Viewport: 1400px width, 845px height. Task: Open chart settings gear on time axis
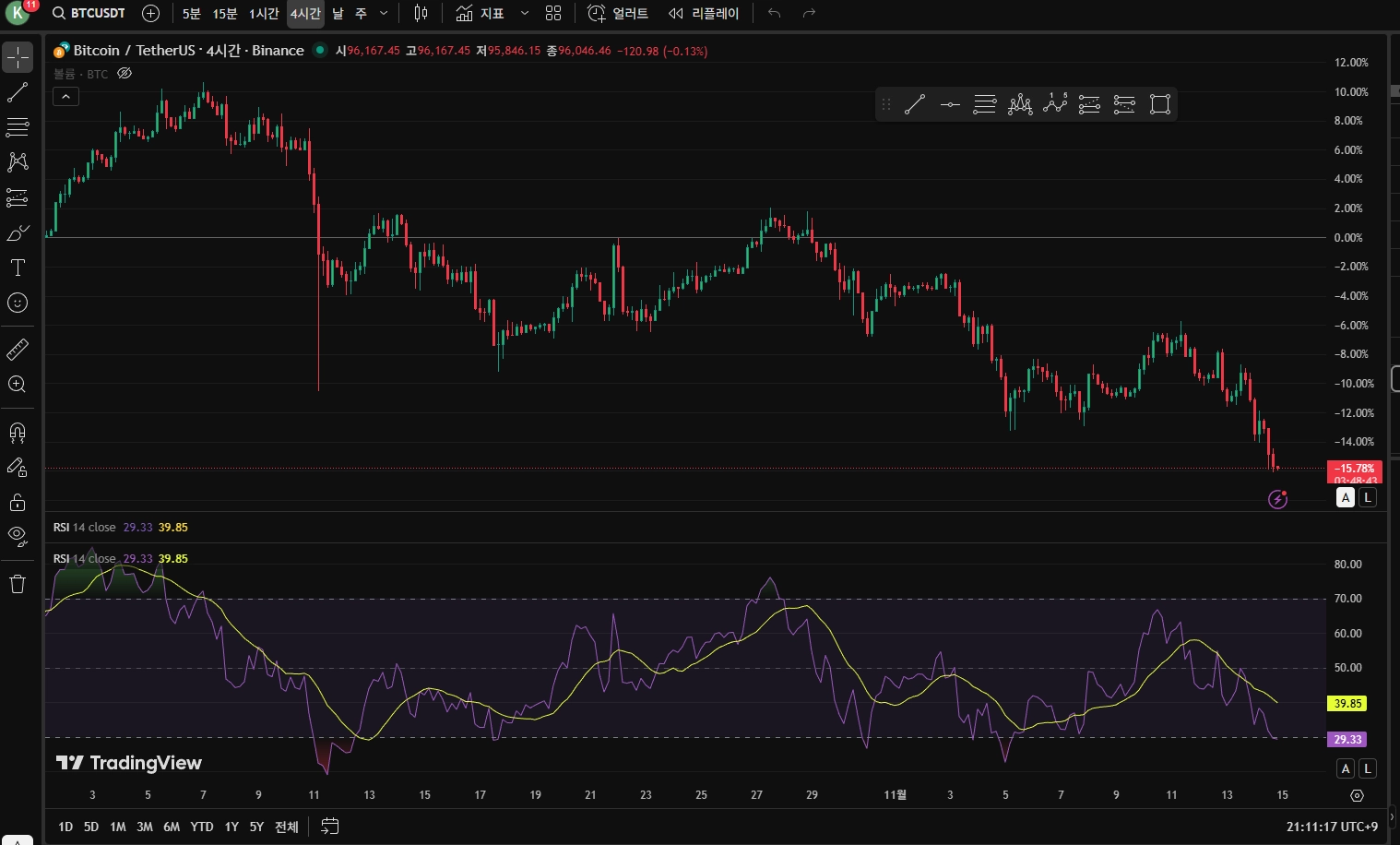[1357, 795]
